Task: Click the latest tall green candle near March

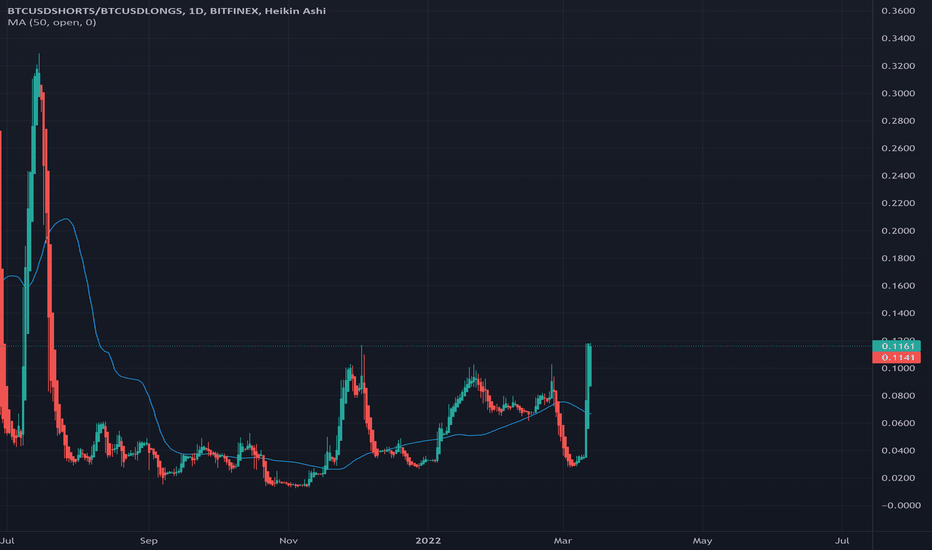Action: (588, 366)
